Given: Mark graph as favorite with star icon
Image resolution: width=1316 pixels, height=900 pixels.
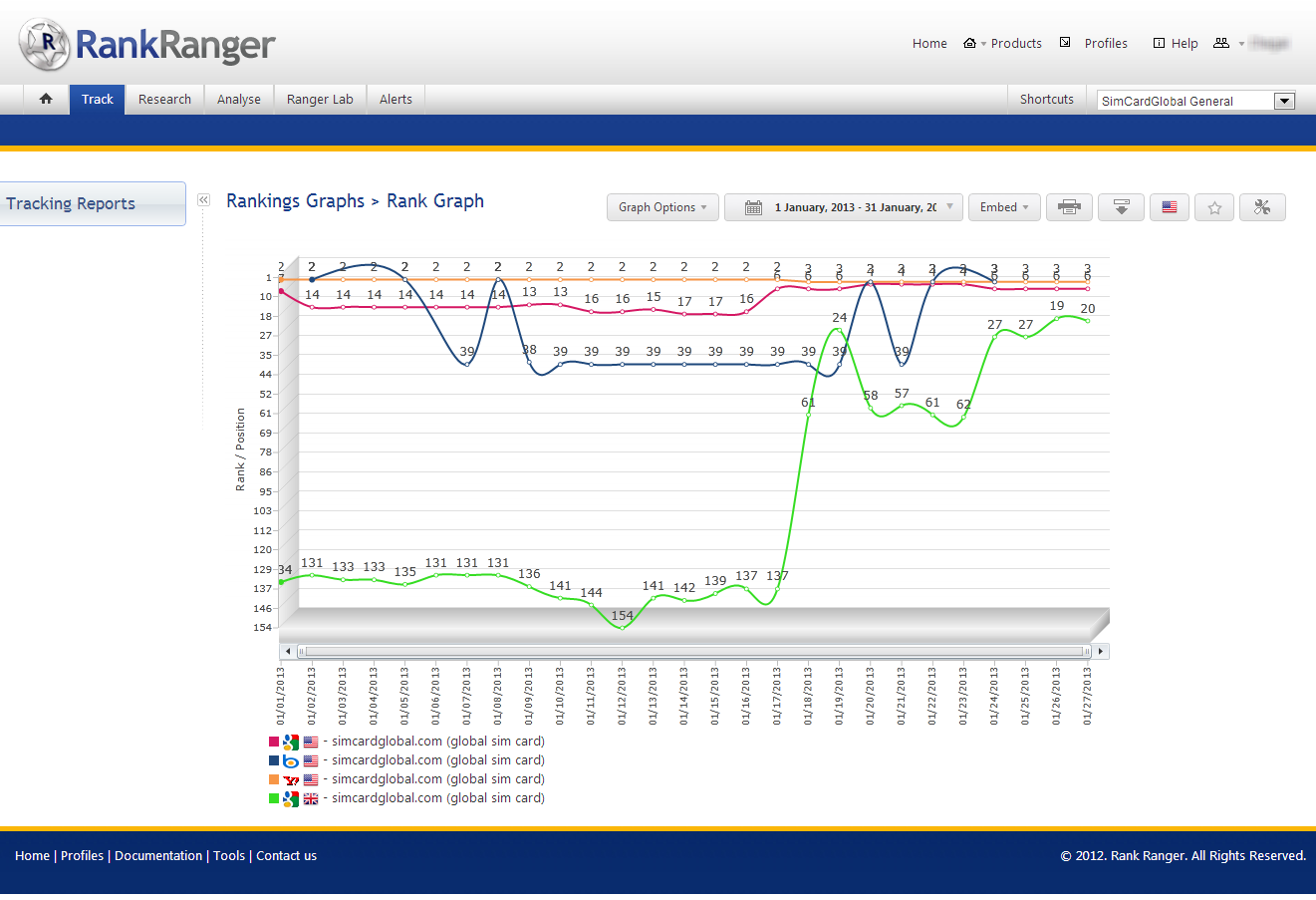Looking at the screenshot, I should point(1214,207).
